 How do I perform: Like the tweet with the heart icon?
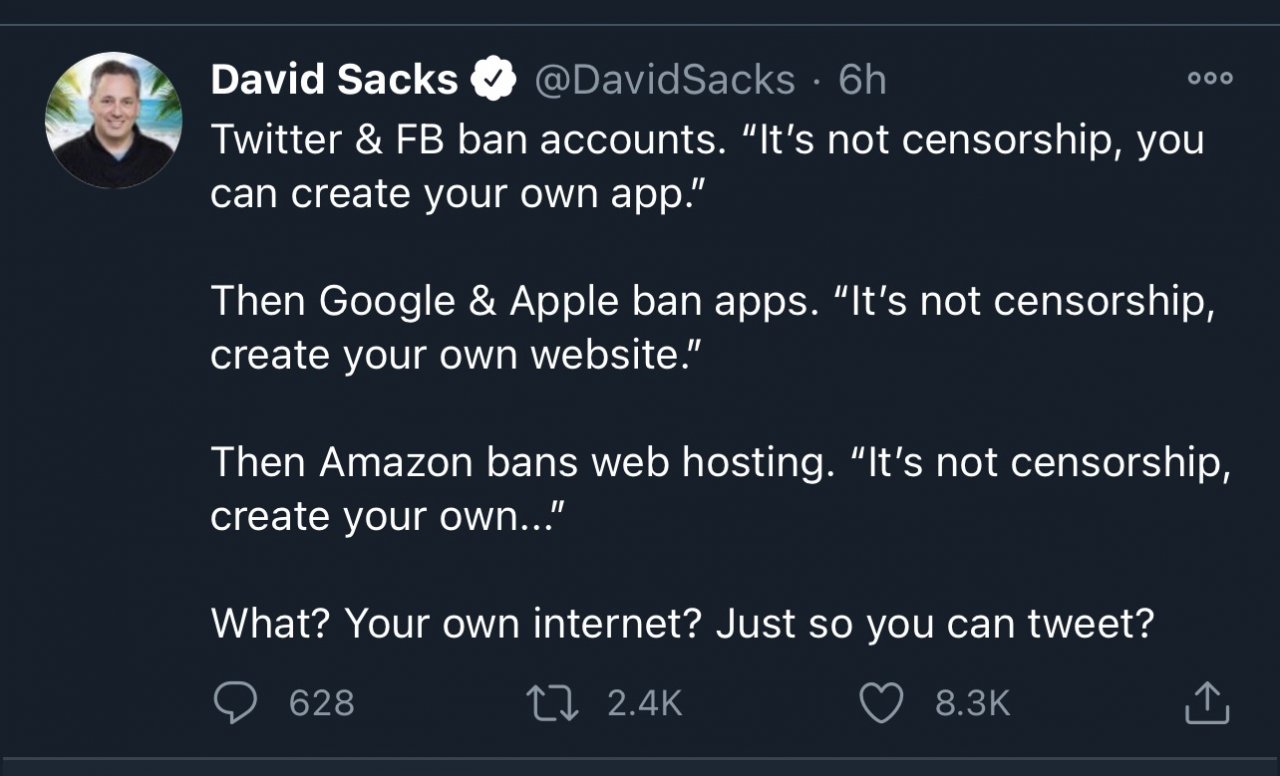(882, 702)
